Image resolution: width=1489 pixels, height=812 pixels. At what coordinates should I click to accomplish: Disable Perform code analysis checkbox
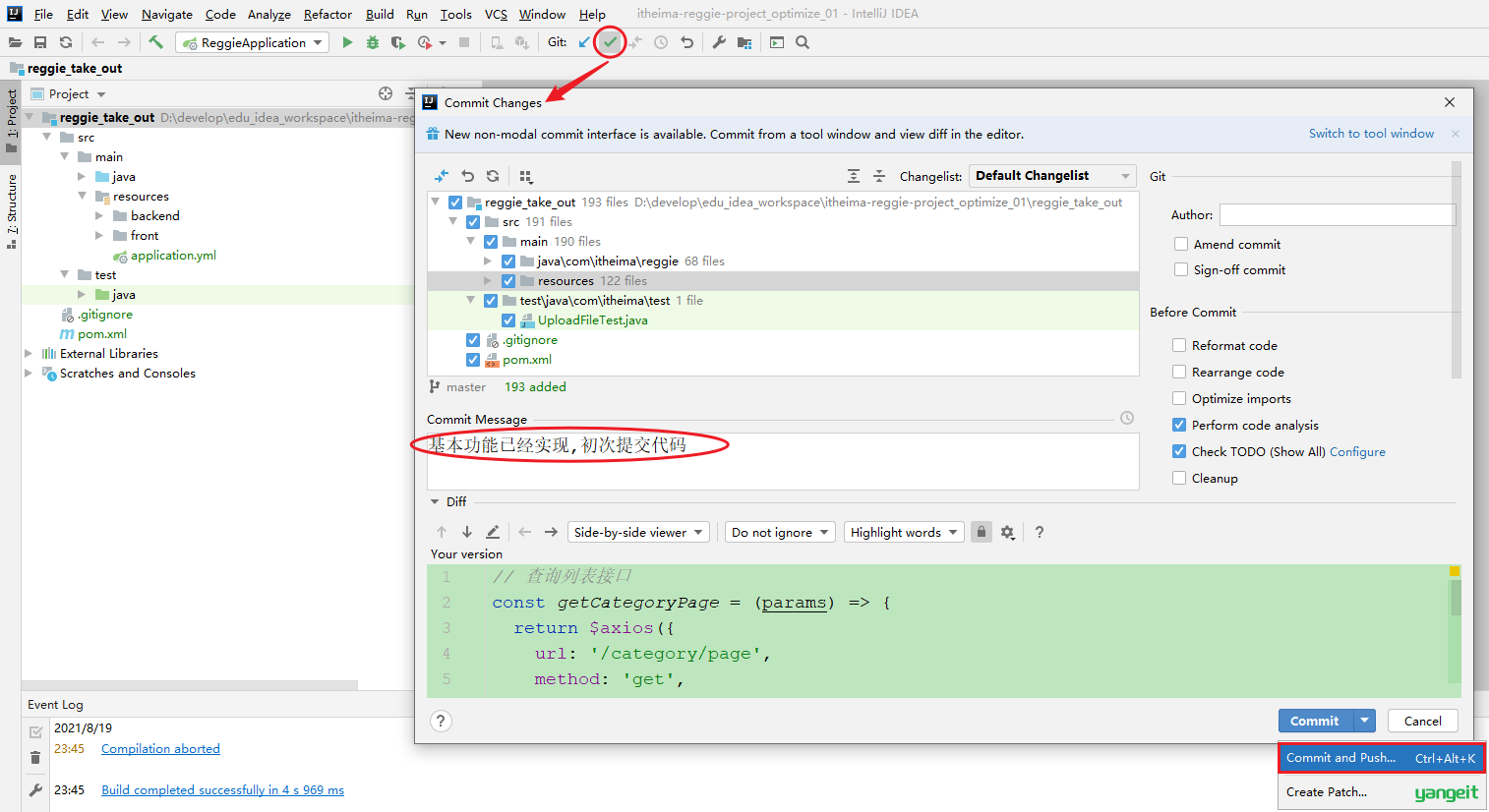(x=1179, y=425)
